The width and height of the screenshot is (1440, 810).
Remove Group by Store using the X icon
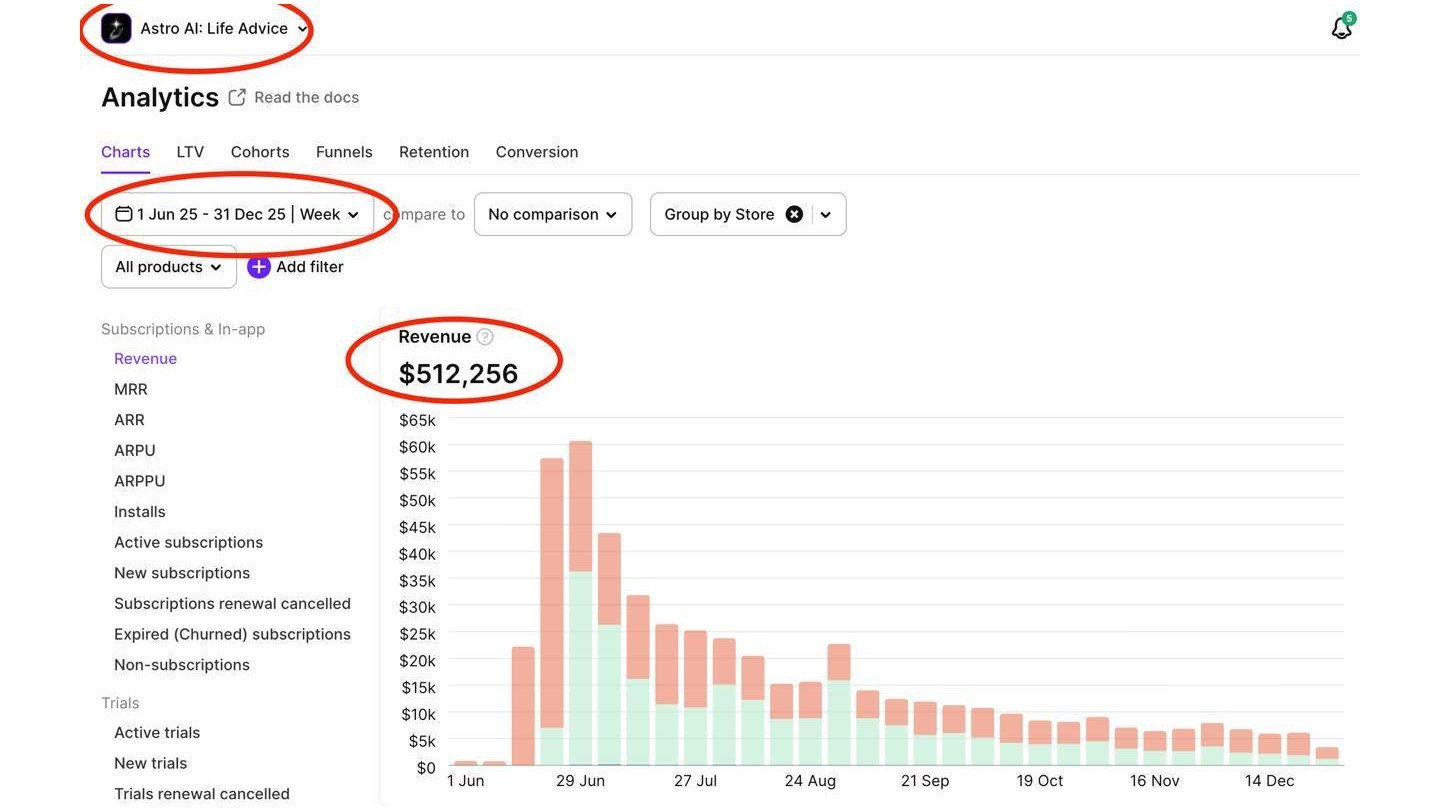pos(794,214)
